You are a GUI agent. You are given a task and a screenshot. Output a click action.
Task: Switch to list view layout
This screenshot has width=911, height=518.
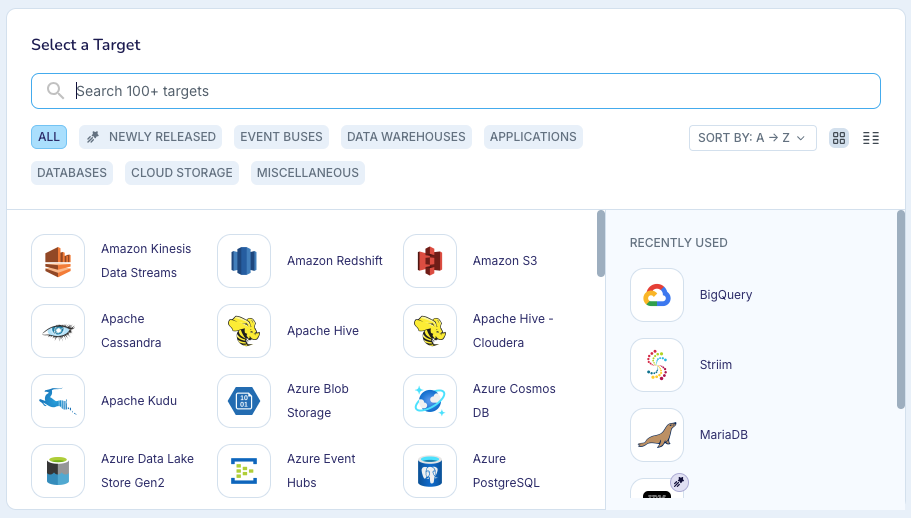[871, 138]
